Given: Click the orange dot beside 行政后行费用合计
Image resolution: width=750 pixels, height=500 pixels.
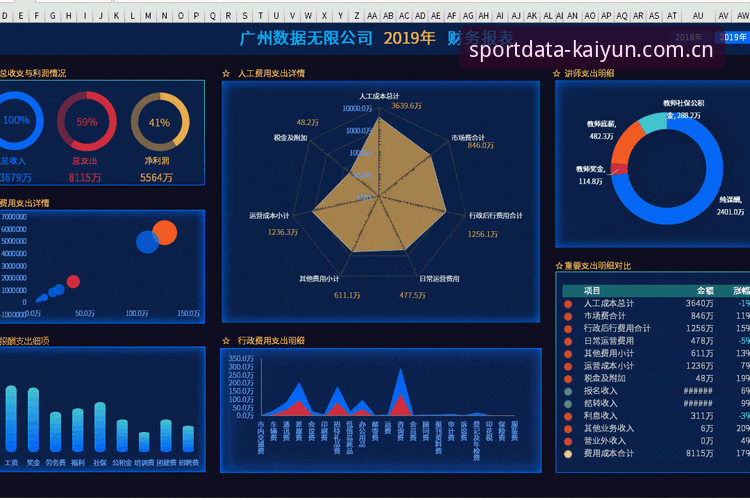Looking at the screenshot, I should (568, 329).
